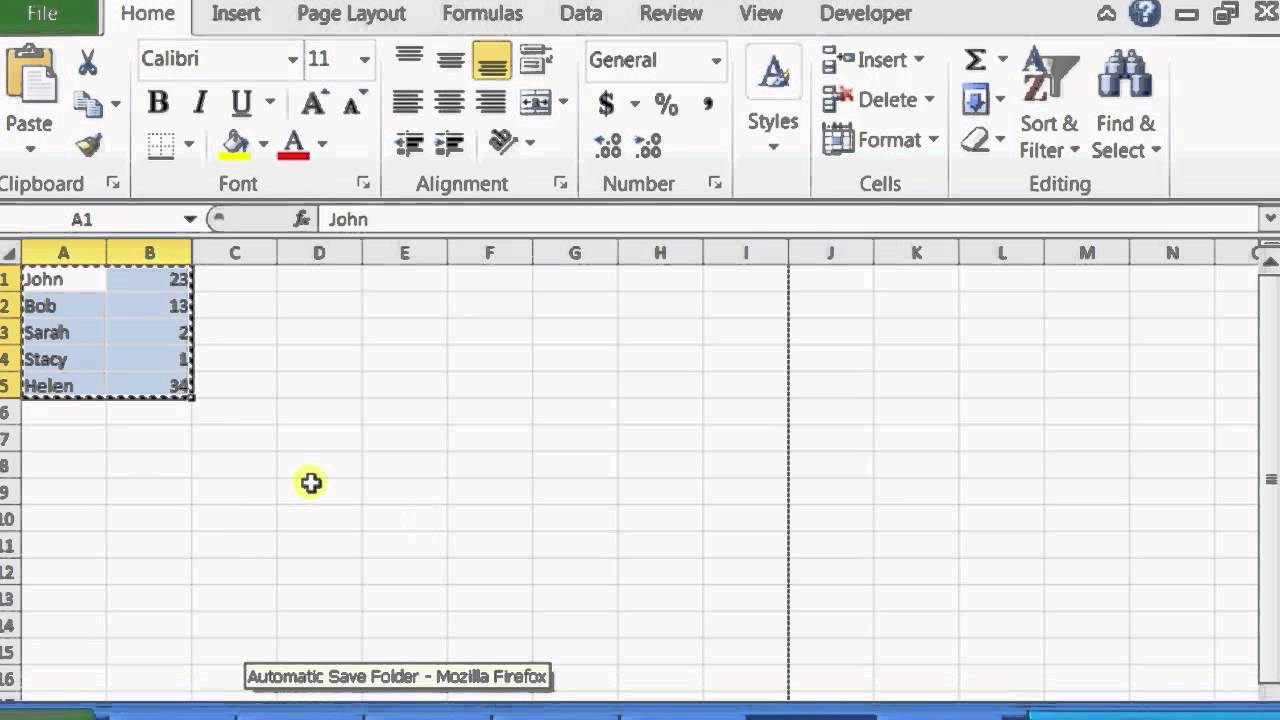Image resolution: width=1280 pixels, height=720 pixels.
Task: Open the Delete cells dropdown
Action: [929, 100]
